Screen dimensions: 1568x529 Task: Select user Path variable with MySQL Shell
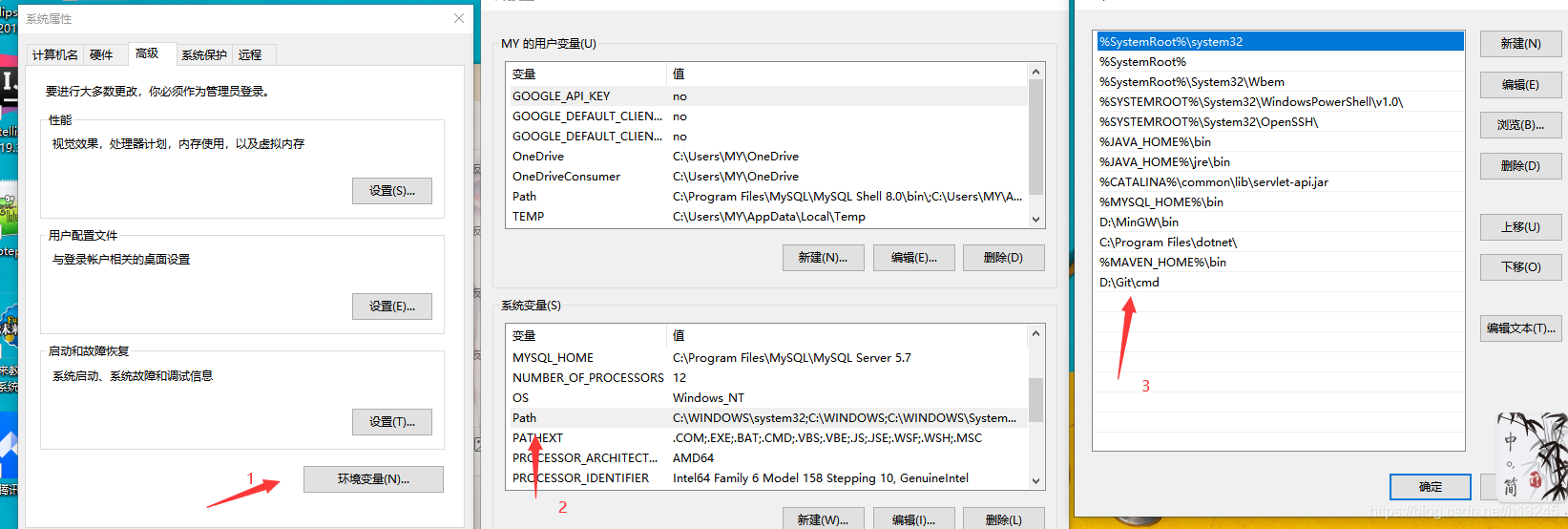(768, 197)
